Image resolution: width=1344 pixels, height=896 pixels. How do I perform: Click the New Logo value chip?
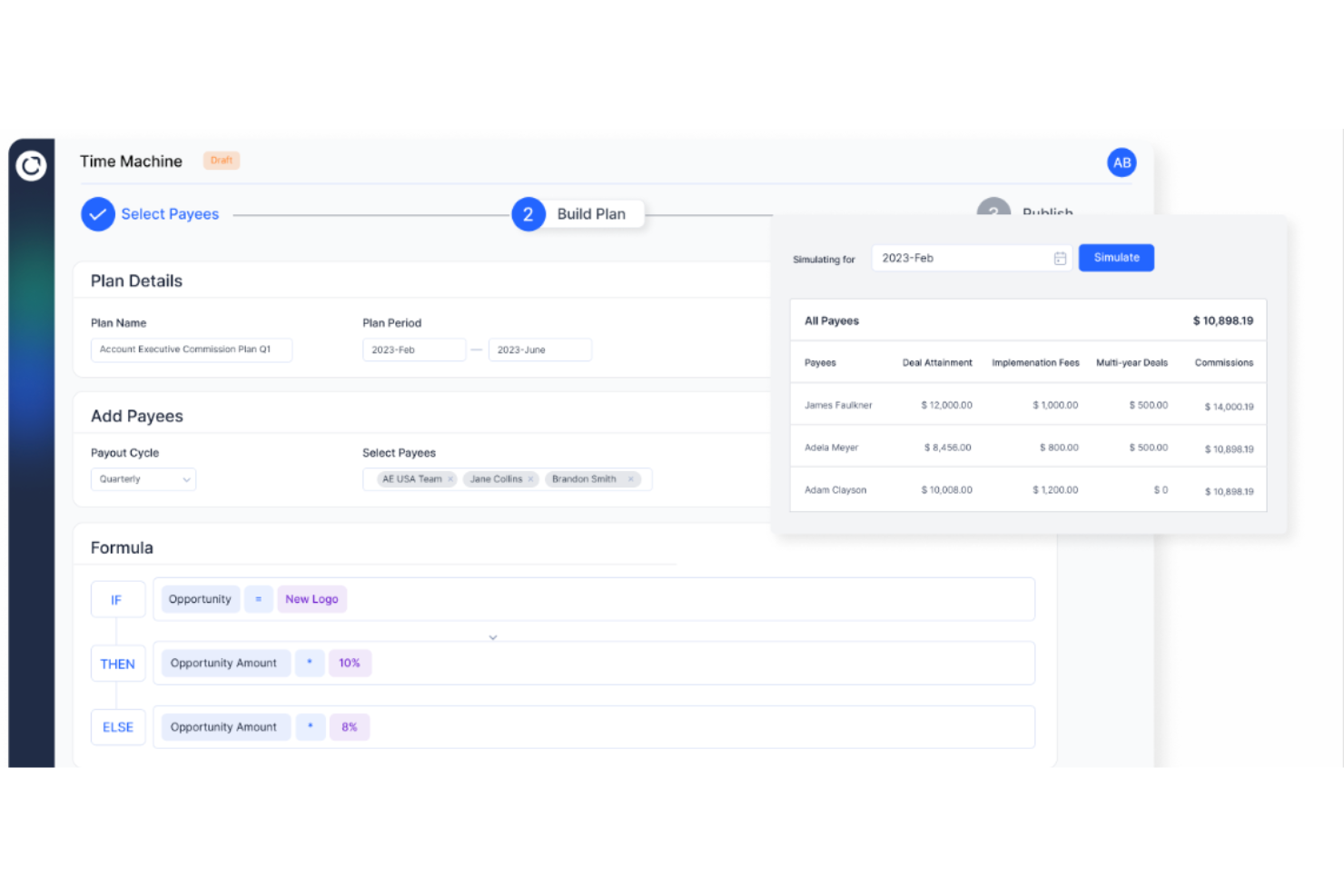click(x=311, y=599)
